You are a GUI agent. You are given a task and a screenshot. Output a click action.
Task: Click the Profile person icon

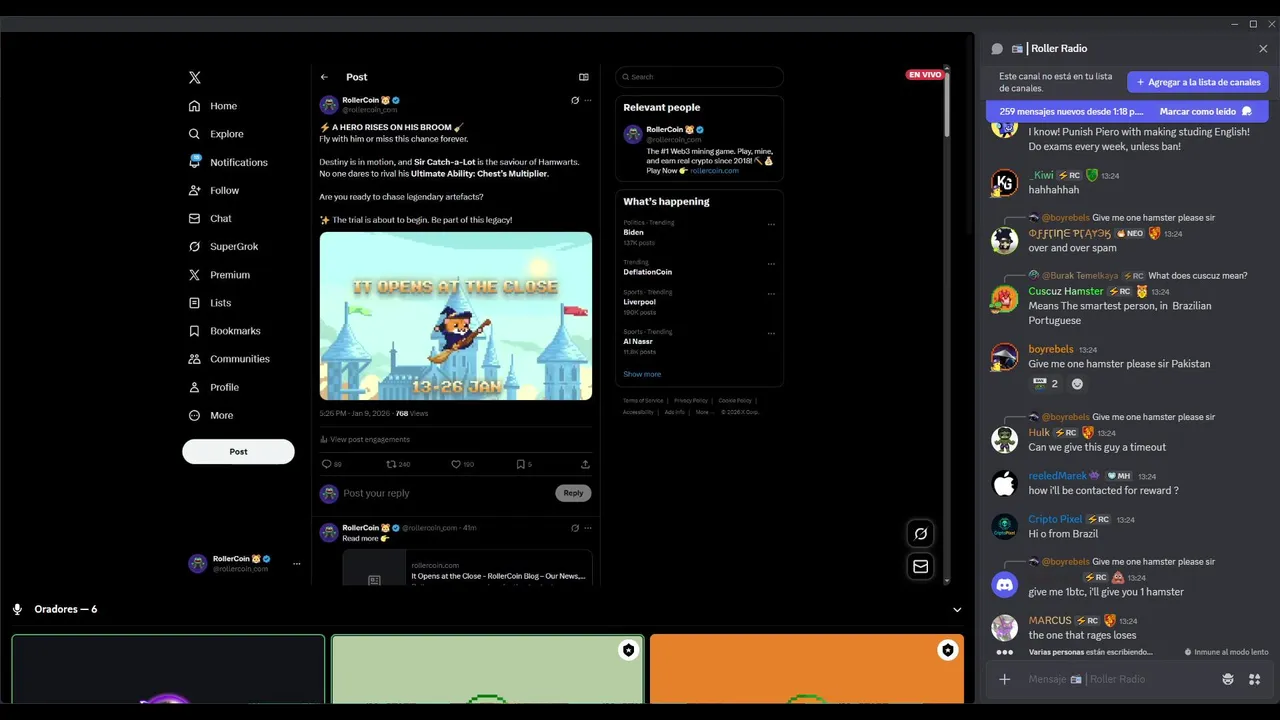click(x=195, y=387)
